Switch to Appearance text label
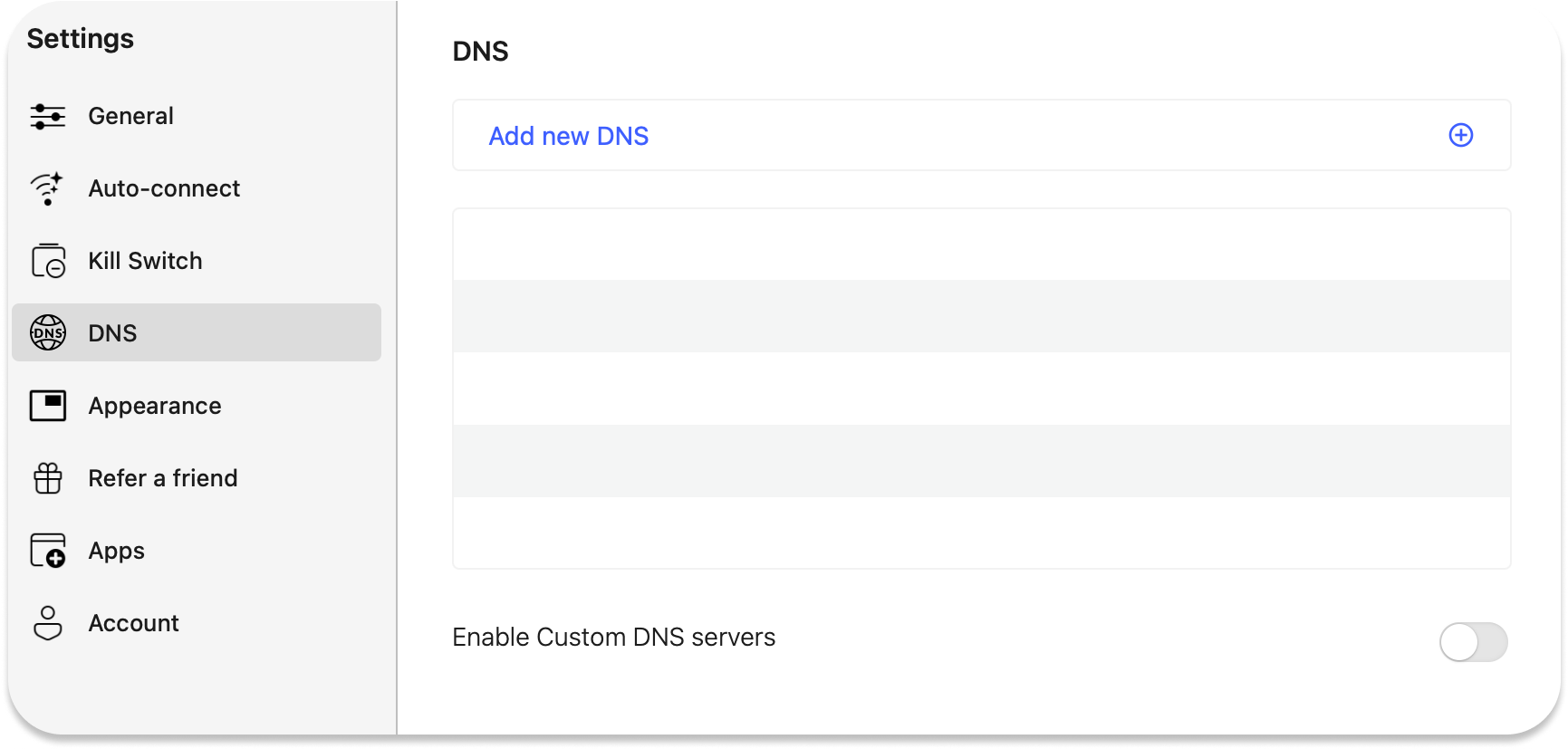1568x749 pixels. [x=154, y=406]
